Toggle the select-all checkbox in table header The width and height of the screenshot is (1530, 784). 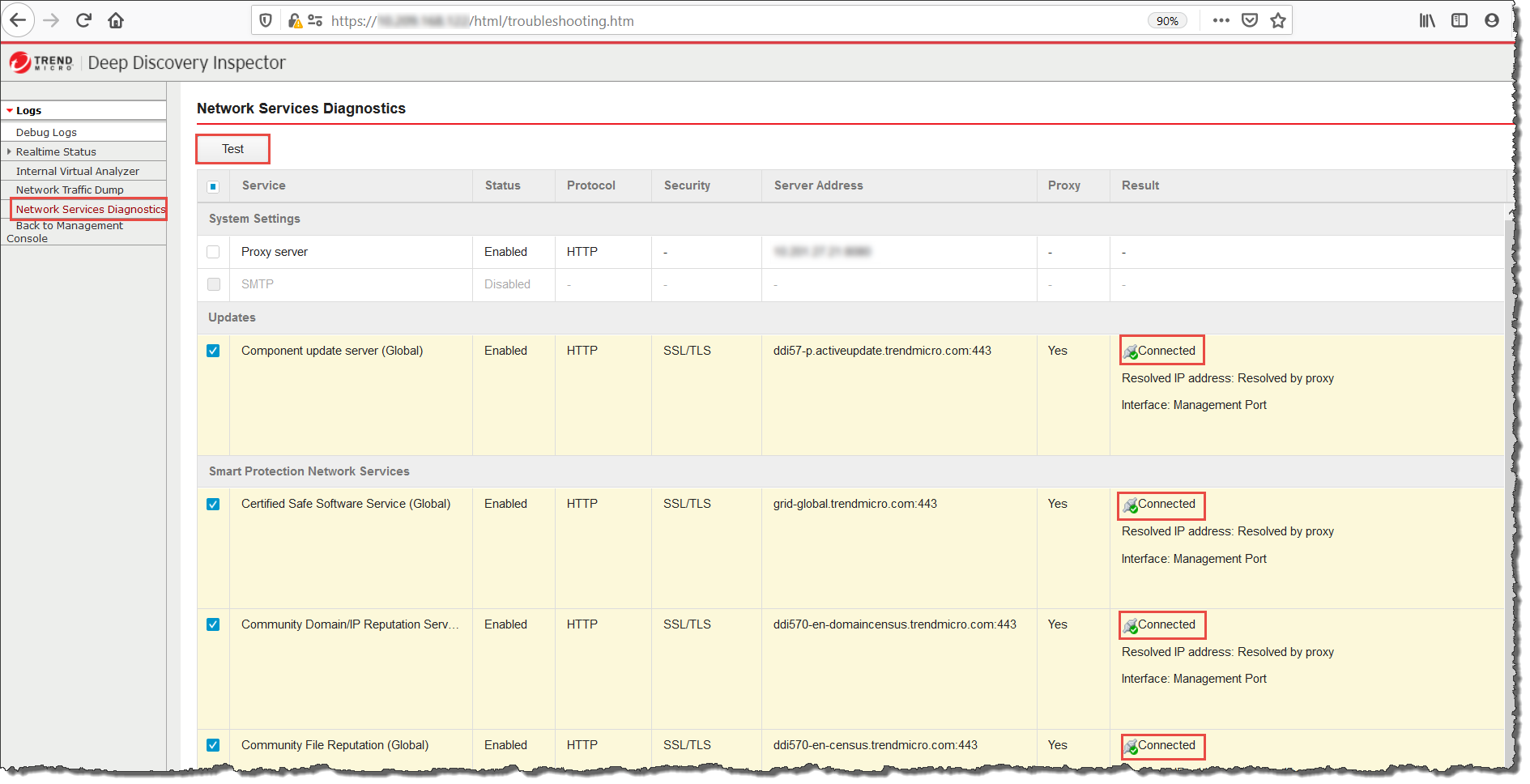213,186
